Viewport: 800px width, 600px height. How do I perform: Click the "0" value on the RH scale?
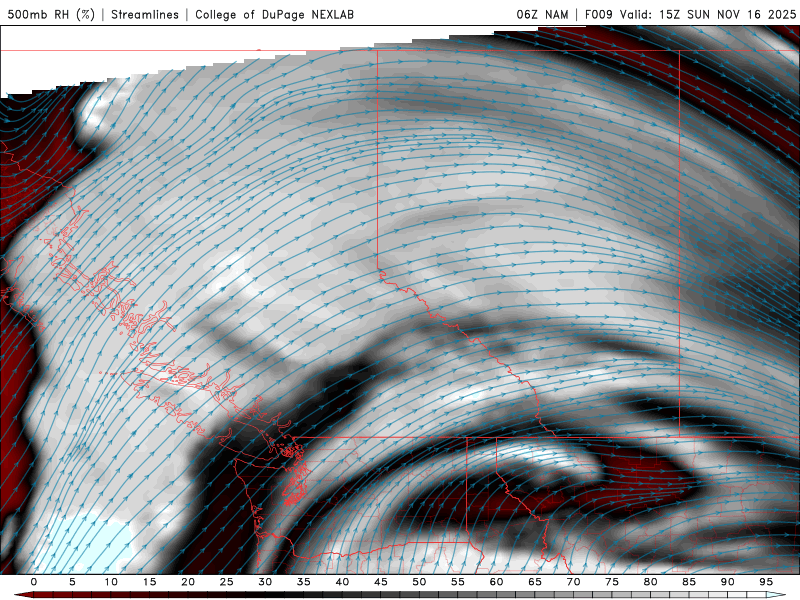[x=34, y=582]
